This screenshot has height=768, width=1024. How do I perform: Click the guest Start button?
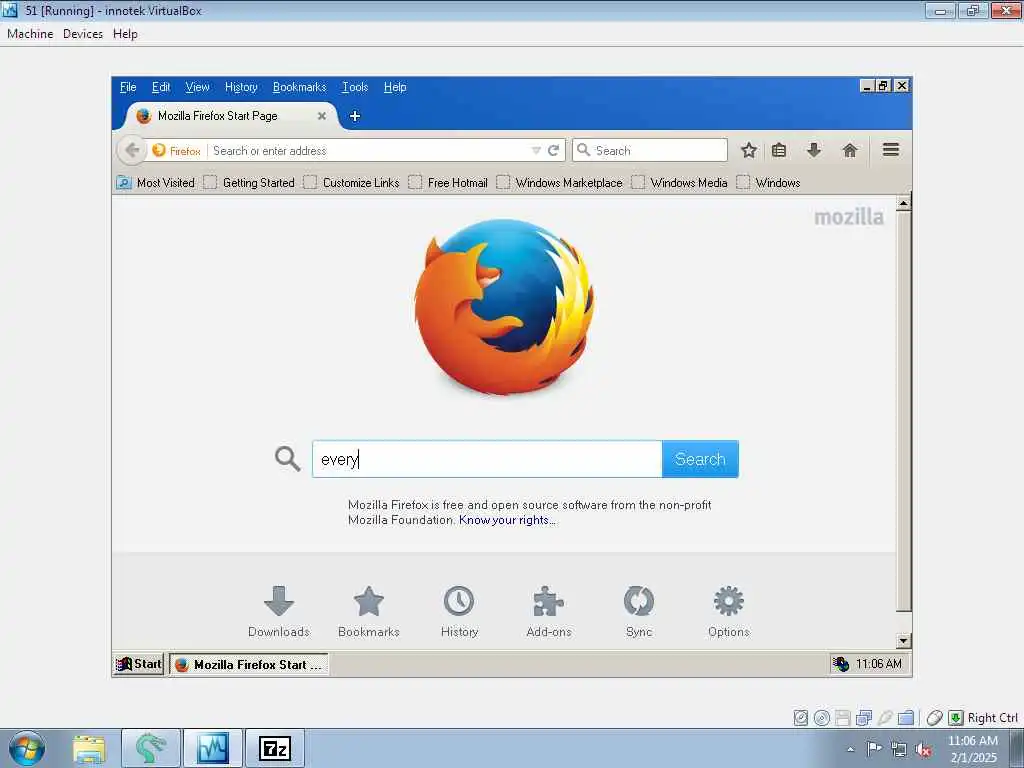tap(138, 664)
